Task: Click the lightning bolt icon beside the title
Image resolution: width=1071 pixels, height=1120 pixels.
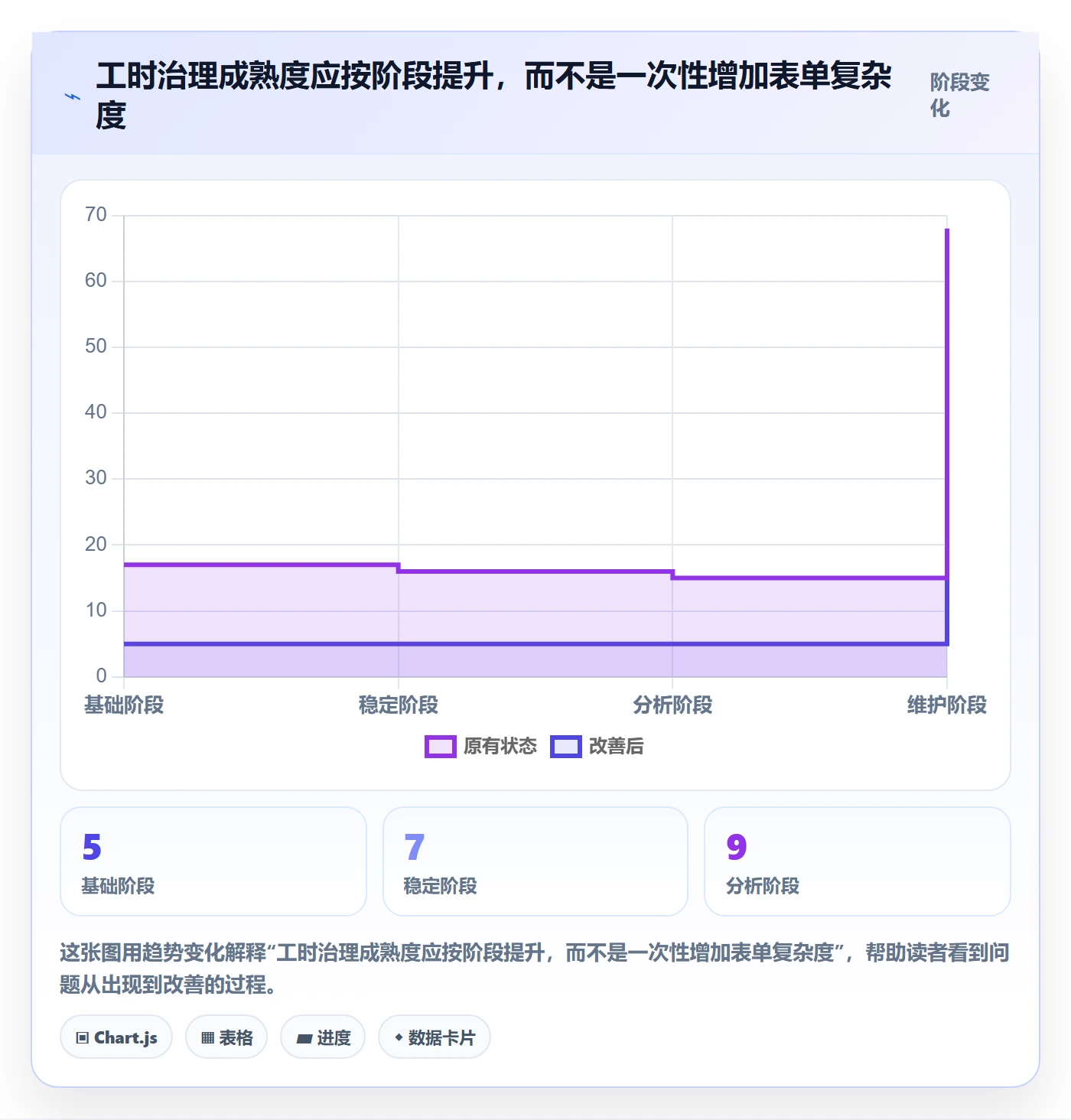Action: coord(73,97)
